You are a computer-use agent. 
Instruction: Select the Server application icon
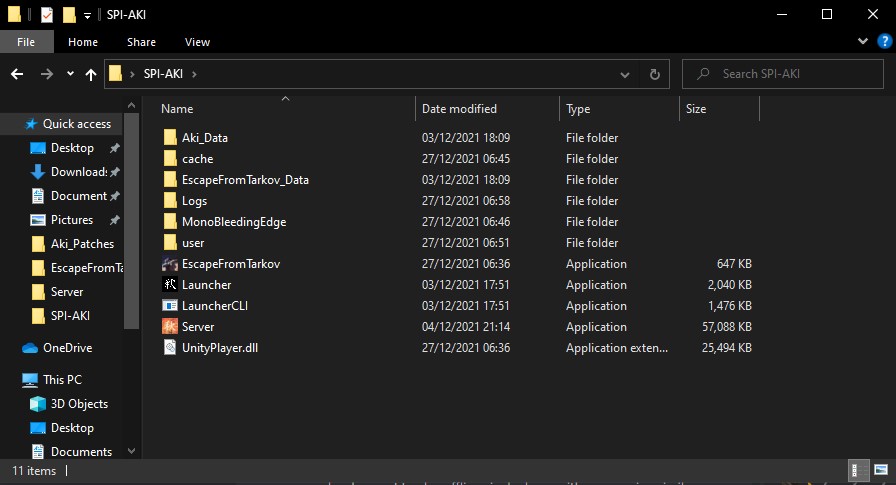[x=170, y=327]
